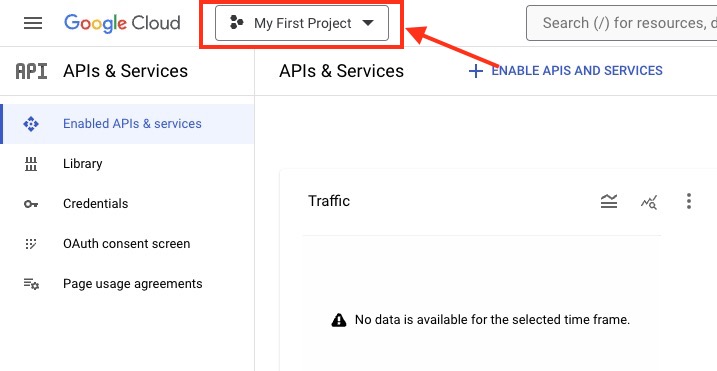The image size is (717, 371).
Task: Open the OAuth consent screen page
Action: tap(128, 243)
